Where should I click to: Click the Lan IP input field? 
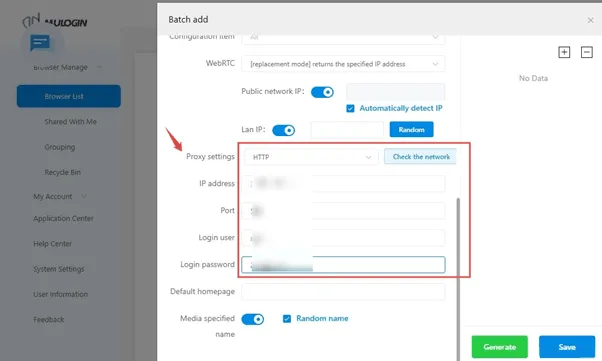pos(347,130)
